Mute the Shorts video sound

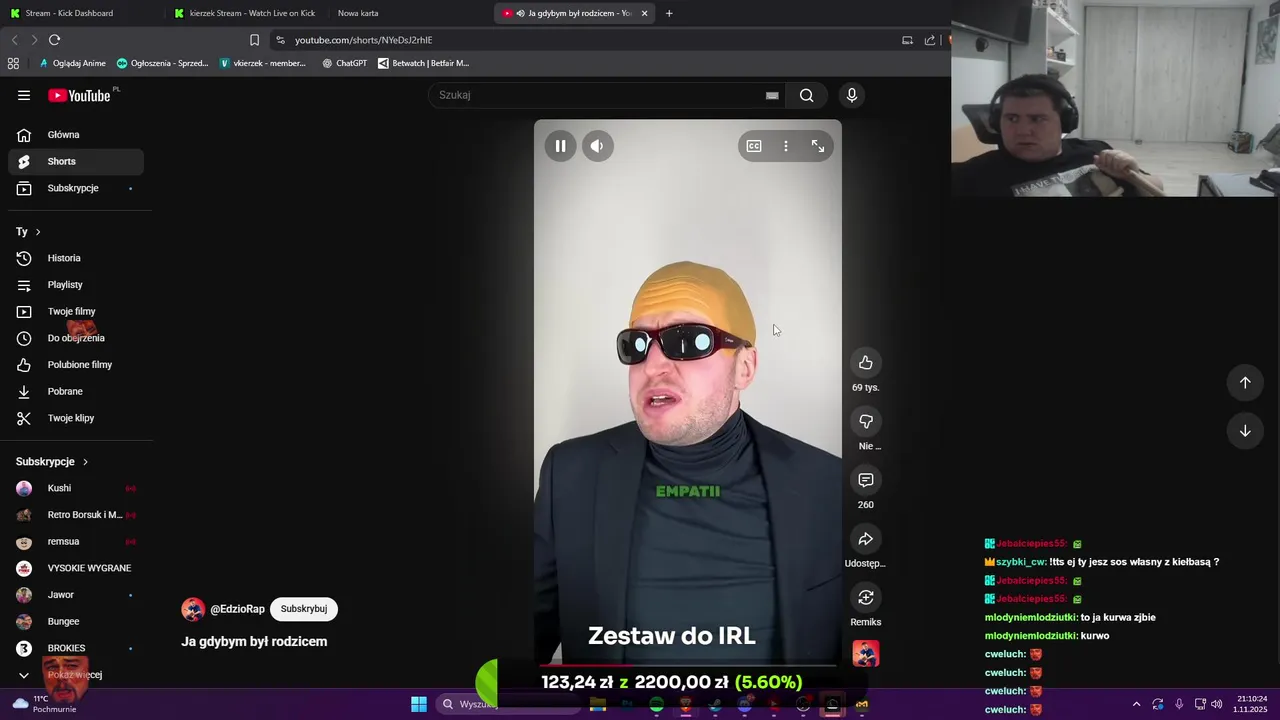coord(597,146)
